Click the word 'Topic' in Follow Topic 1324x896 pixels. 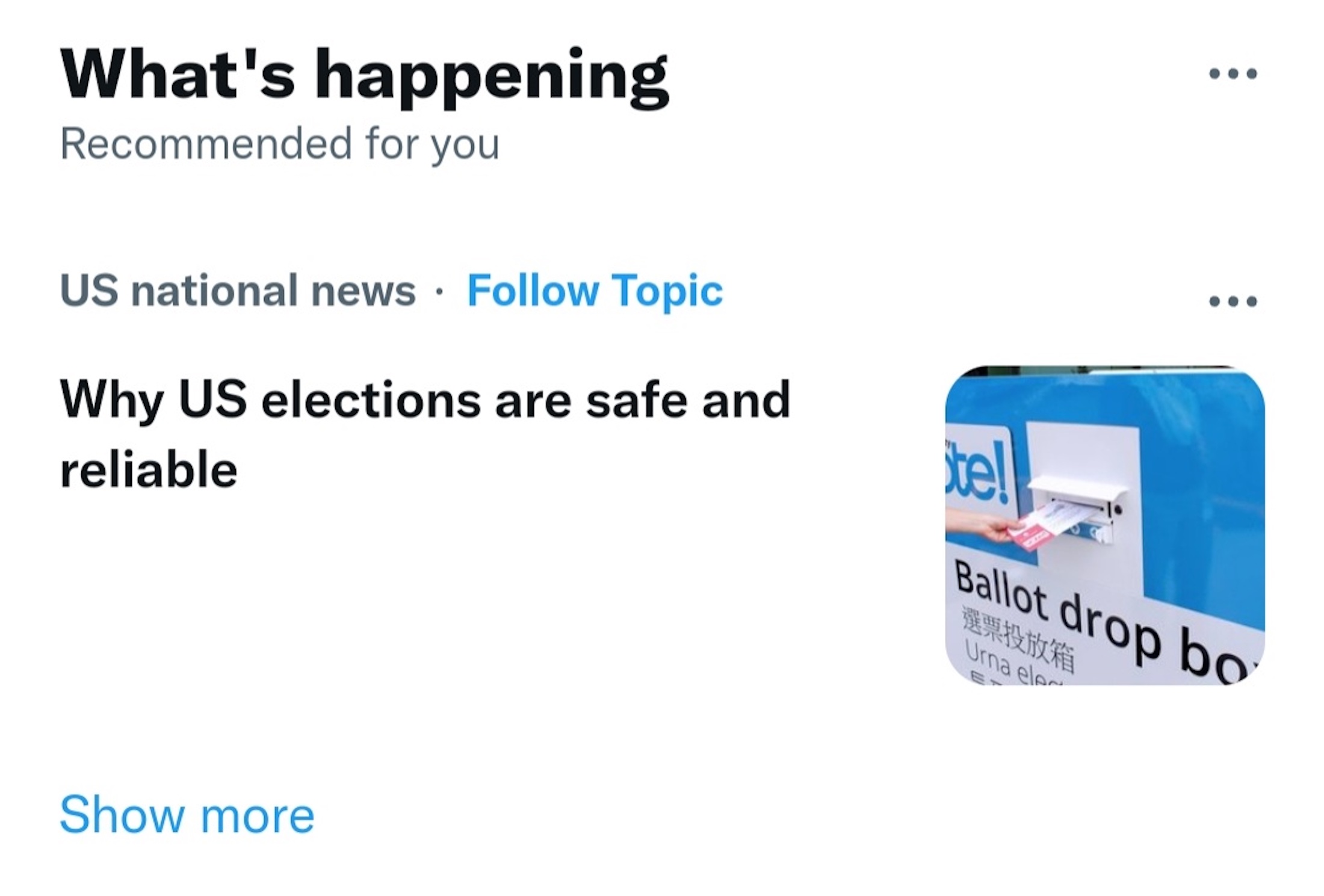coord(667,291)
